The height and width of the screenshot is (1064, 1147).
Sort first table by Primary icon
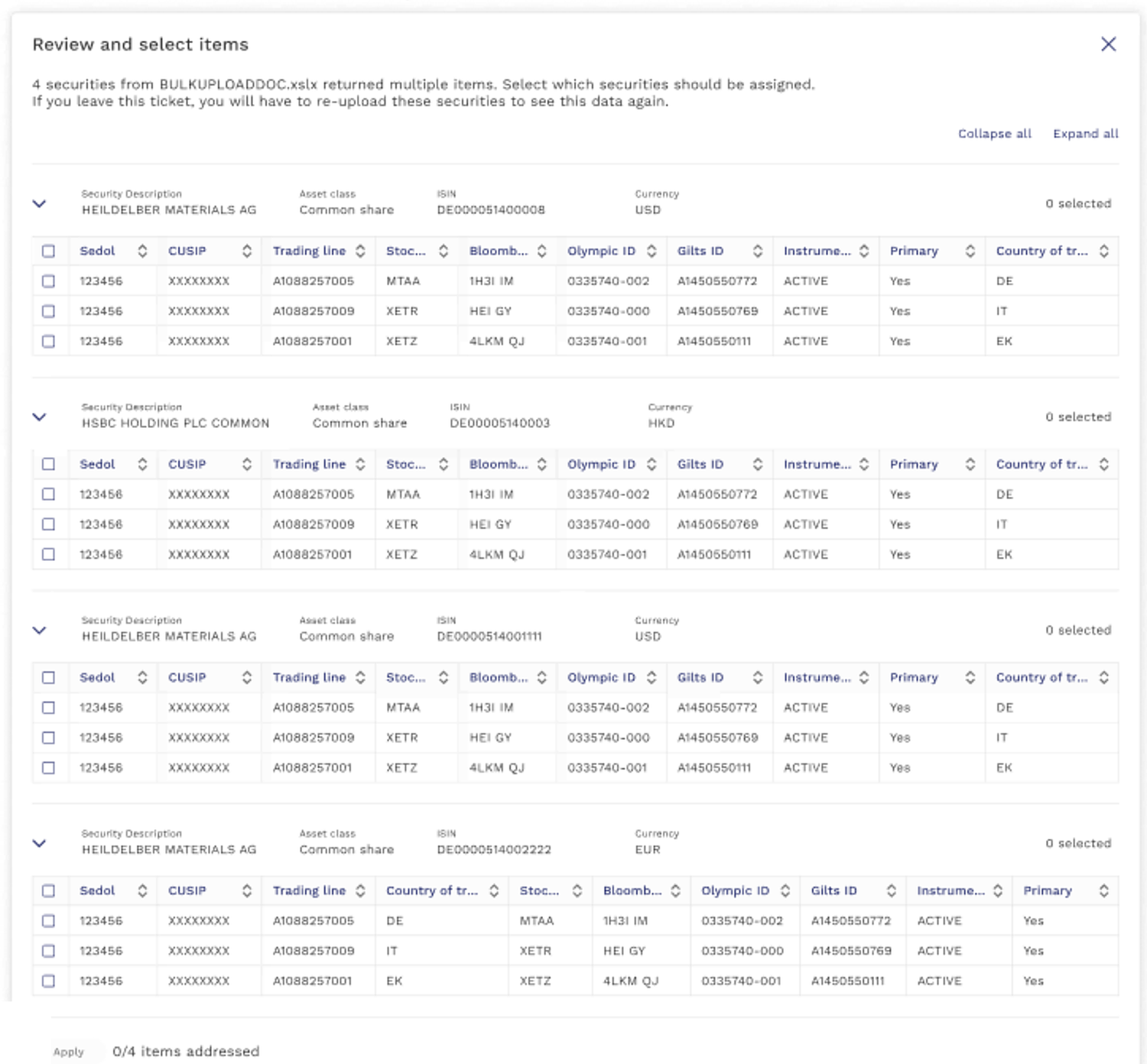click(x=970, y=251)
